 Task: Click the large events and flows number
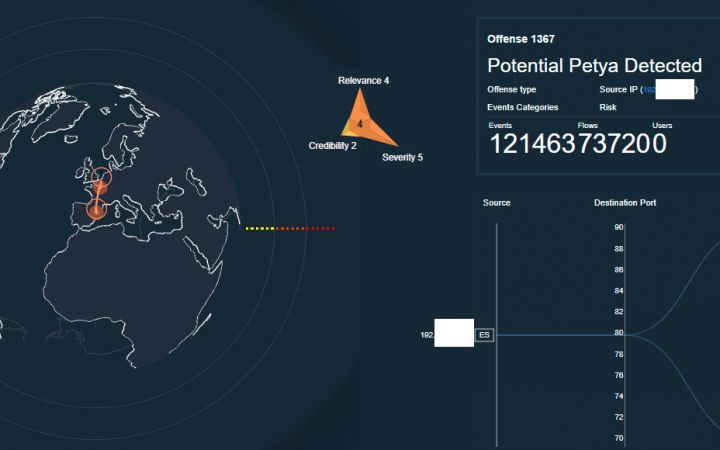click(578, 143)
